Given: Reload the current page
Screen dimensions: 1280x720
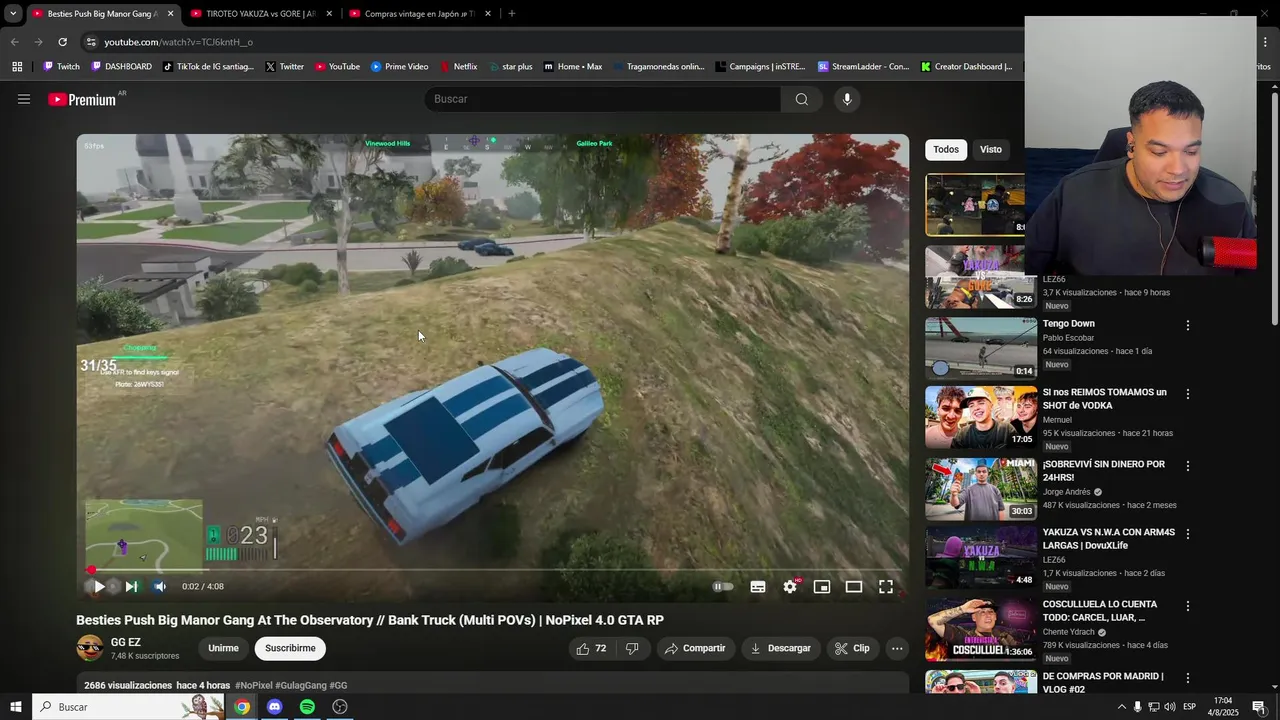Looking at the screenshot, I should (62, 42).
